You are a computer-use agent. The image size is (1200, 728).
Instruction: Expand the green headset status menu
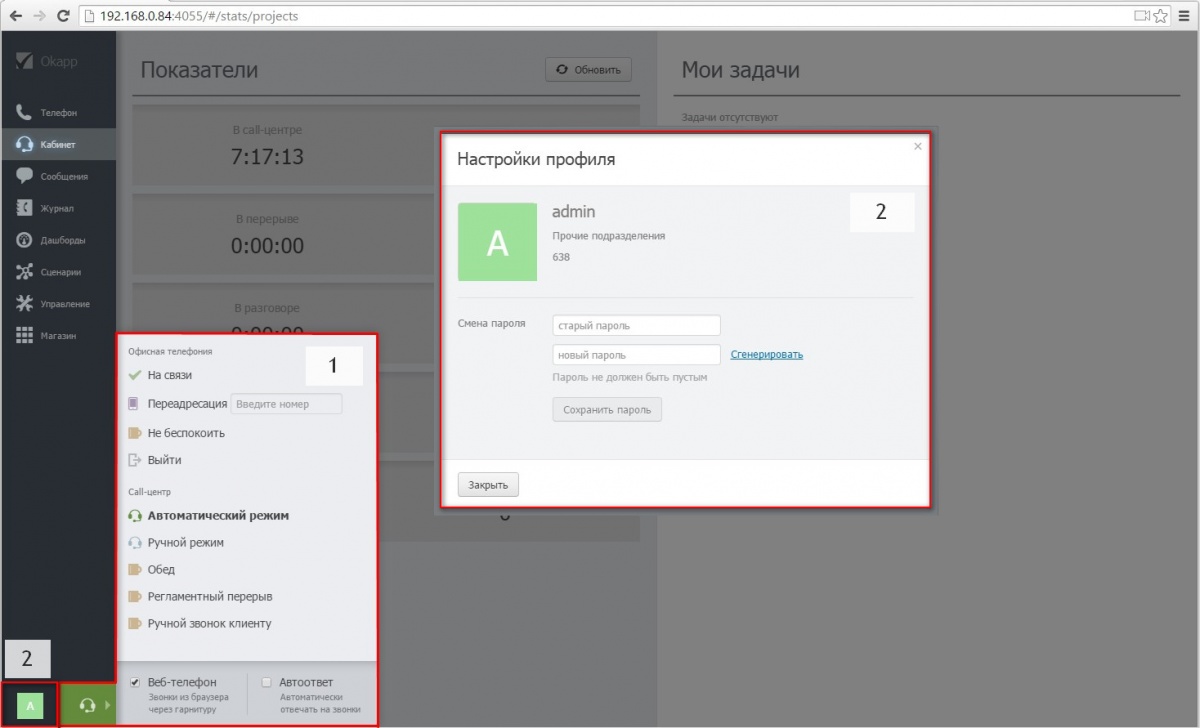[x=88, y=706]
